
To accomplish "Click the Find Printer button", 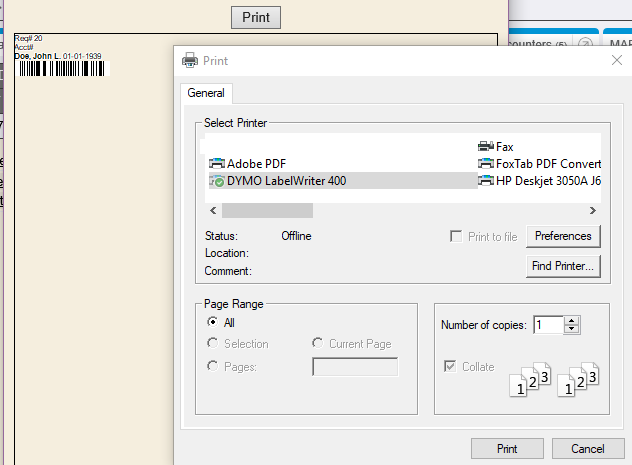I will pyautogui.click(x=563, y=266).
